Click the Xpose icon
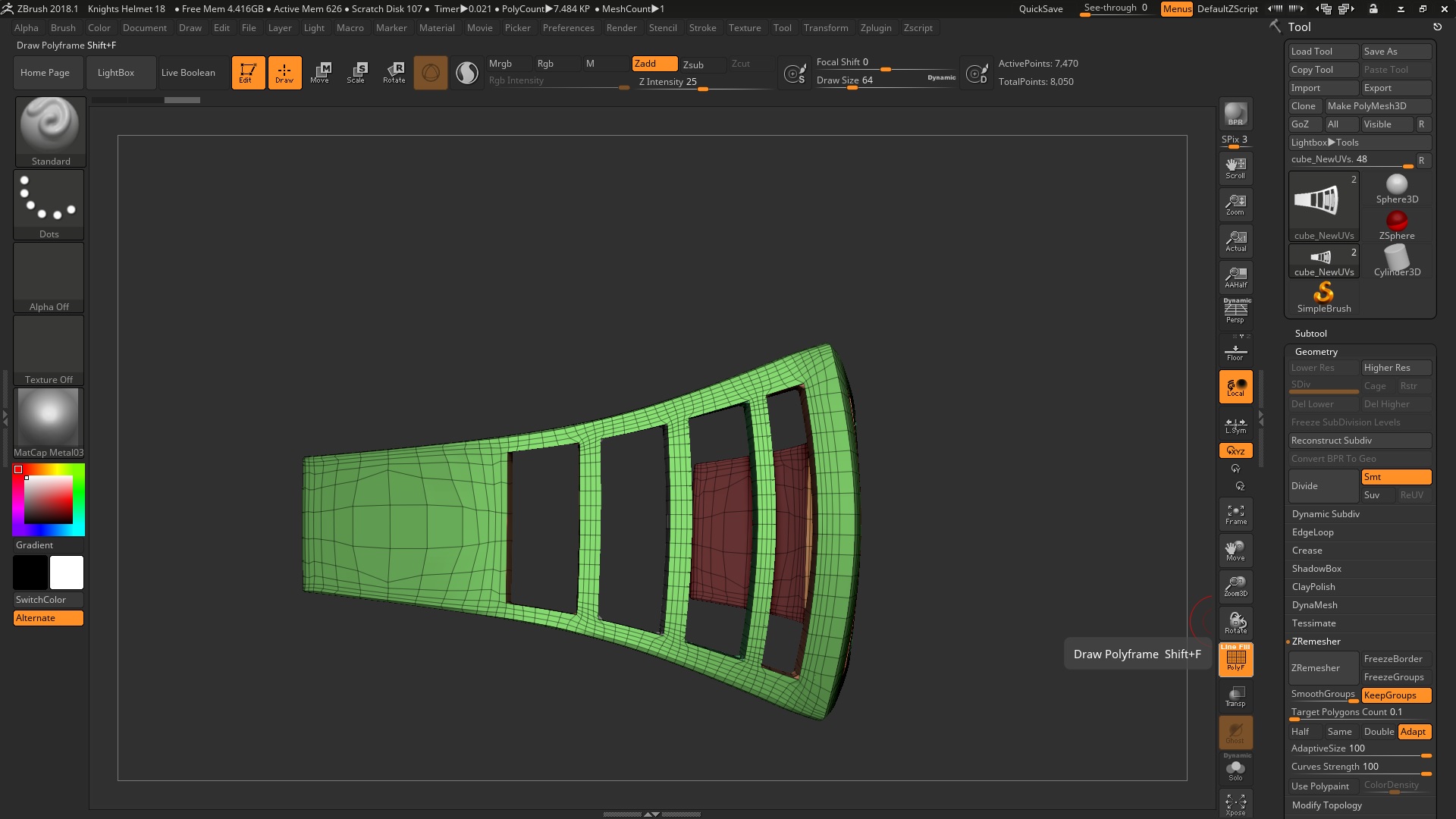1456x819 pixels. [1235, 804]
